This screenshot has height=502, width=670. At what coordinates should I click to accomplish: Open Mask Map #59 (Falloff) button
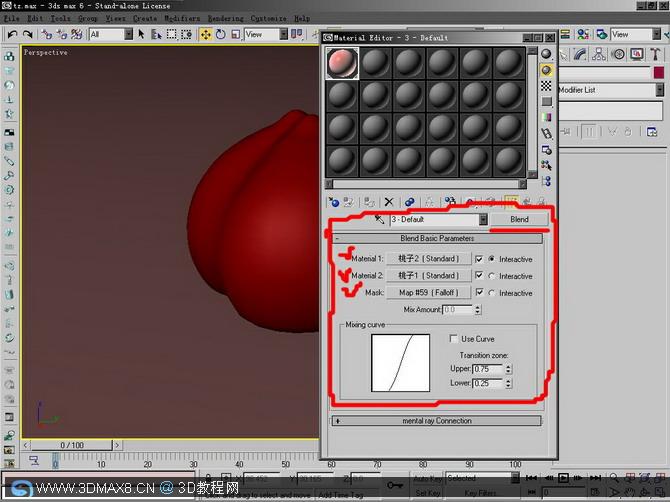click(x=429, y=293)
